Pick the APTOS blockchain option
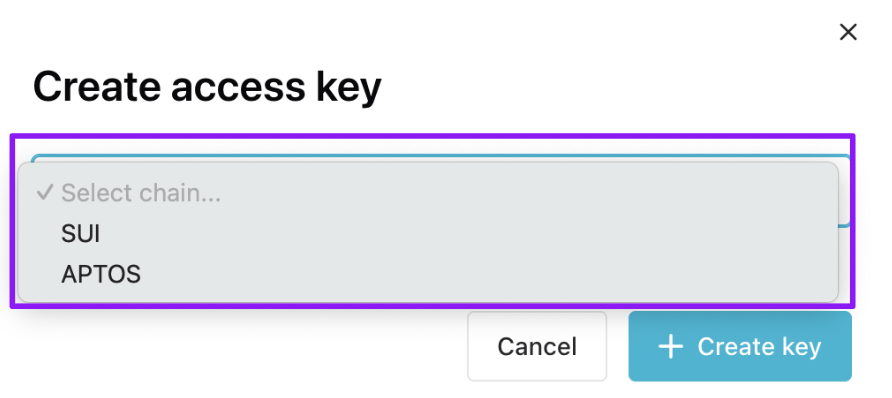Viewport: 892px width, 398px height. tap(428, 275)
